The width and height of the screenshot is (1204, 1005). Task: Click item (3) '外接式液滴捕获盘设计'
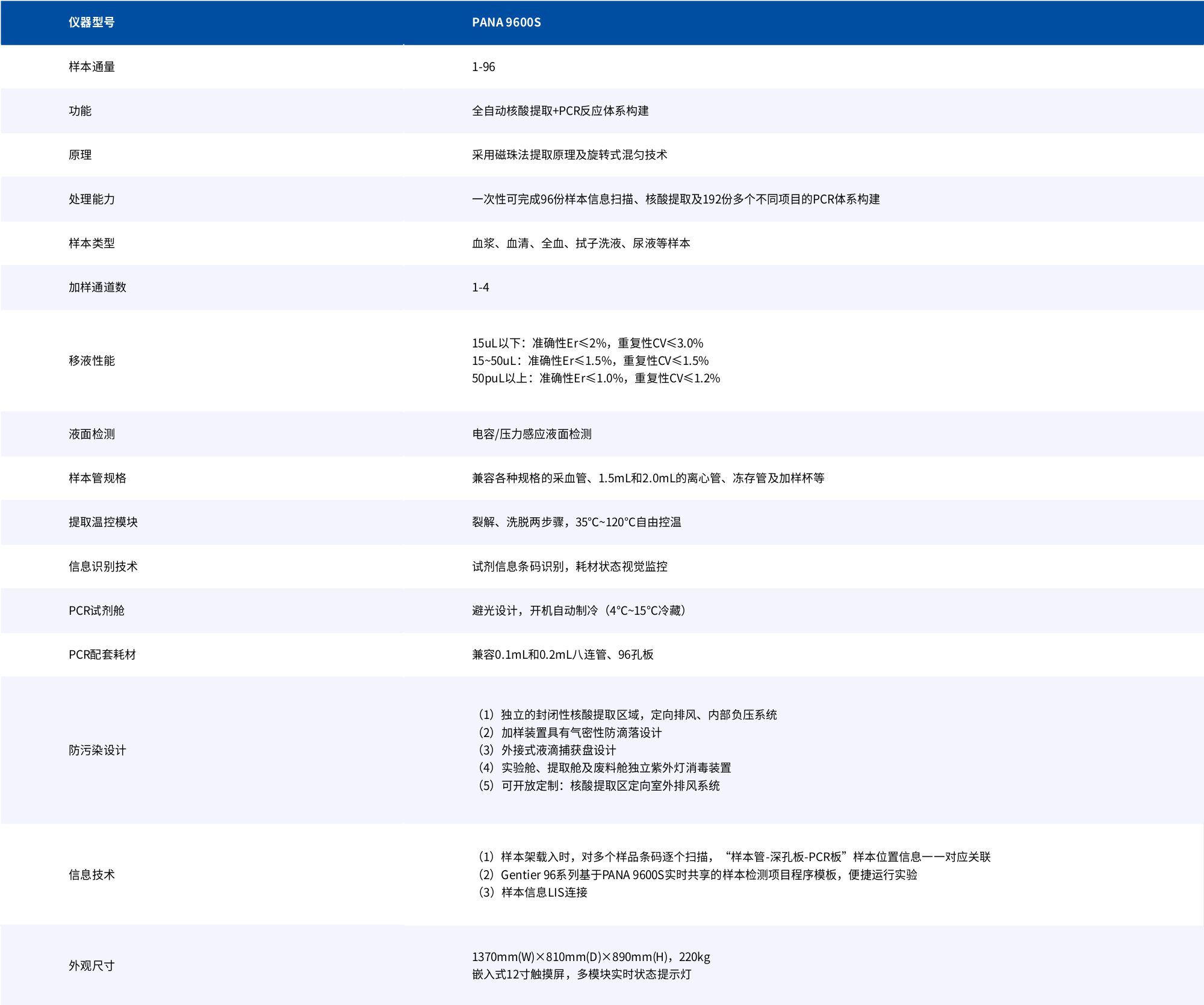546,750
